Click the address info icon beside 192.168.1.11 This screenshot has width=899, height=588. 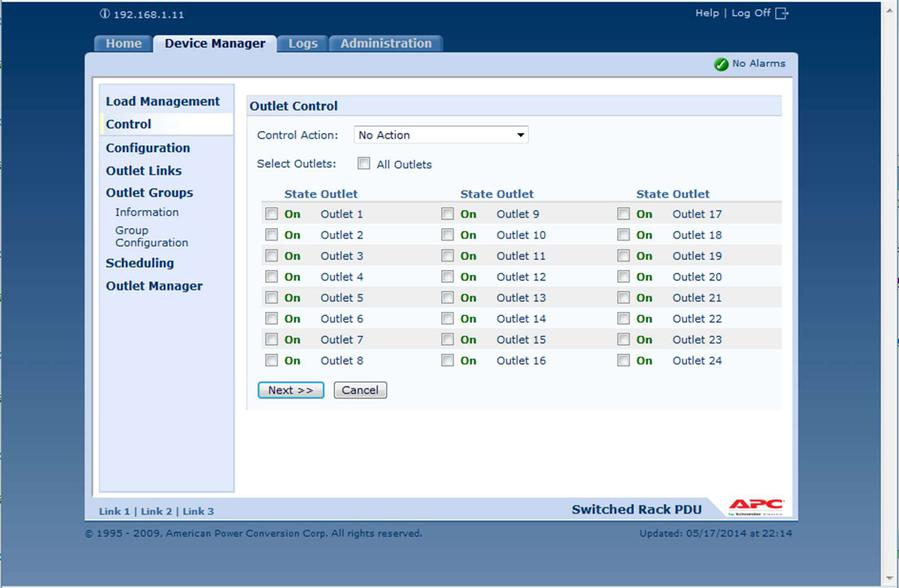point(105,14)
